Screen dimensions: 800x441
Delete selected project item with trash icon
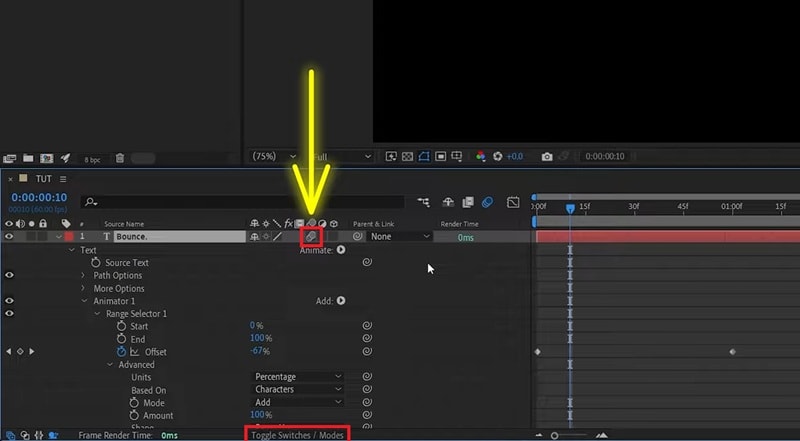point(119,158)
